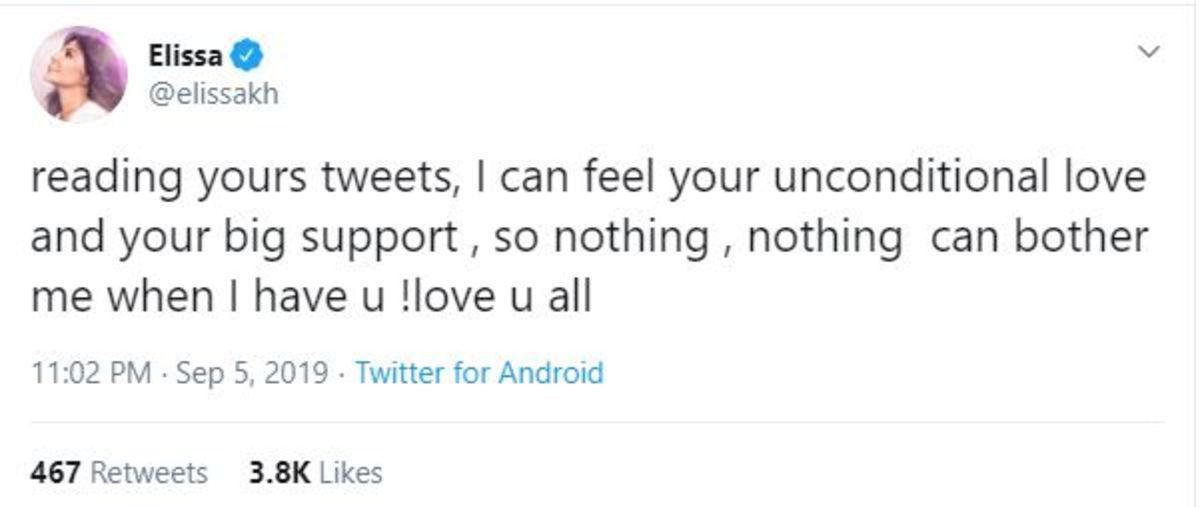The image size is (1200, 507).
Task: Click the word Likes label
Action: [x=352, y=473]
